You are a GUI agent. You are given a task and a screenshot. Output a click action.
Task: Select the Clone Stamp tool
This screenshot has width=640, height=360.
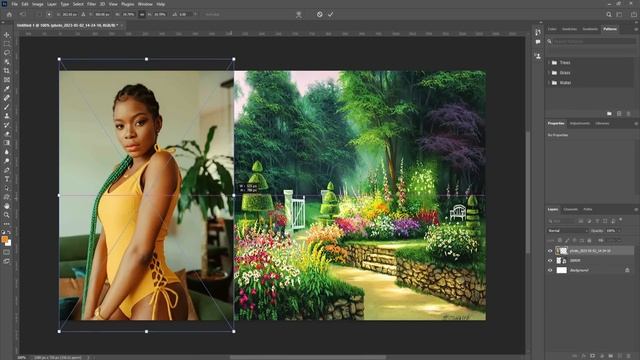point(7,116)
